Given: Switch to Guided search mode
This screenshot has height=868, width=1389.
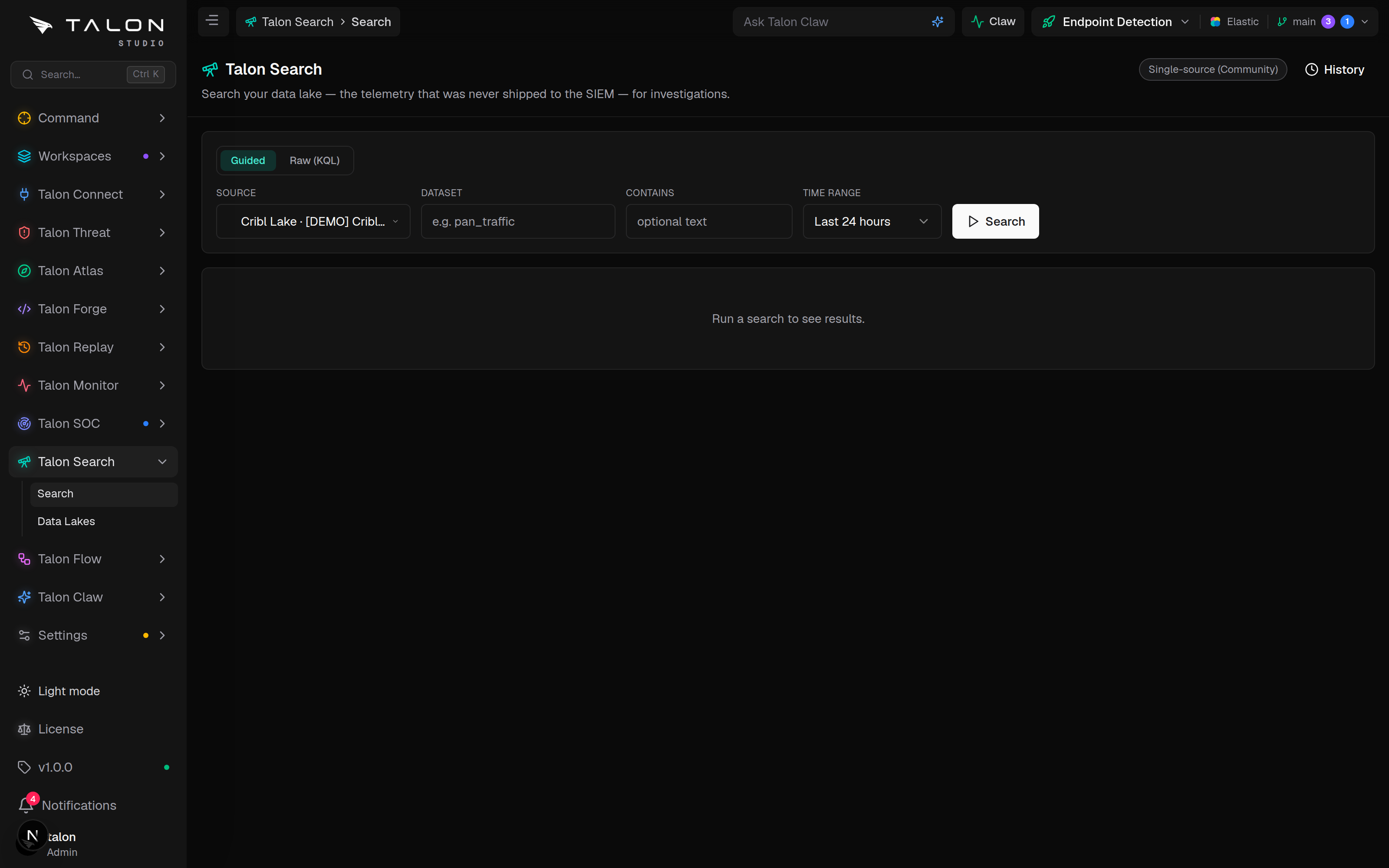Looking at the screenshot, I should (x=248, y=161).
